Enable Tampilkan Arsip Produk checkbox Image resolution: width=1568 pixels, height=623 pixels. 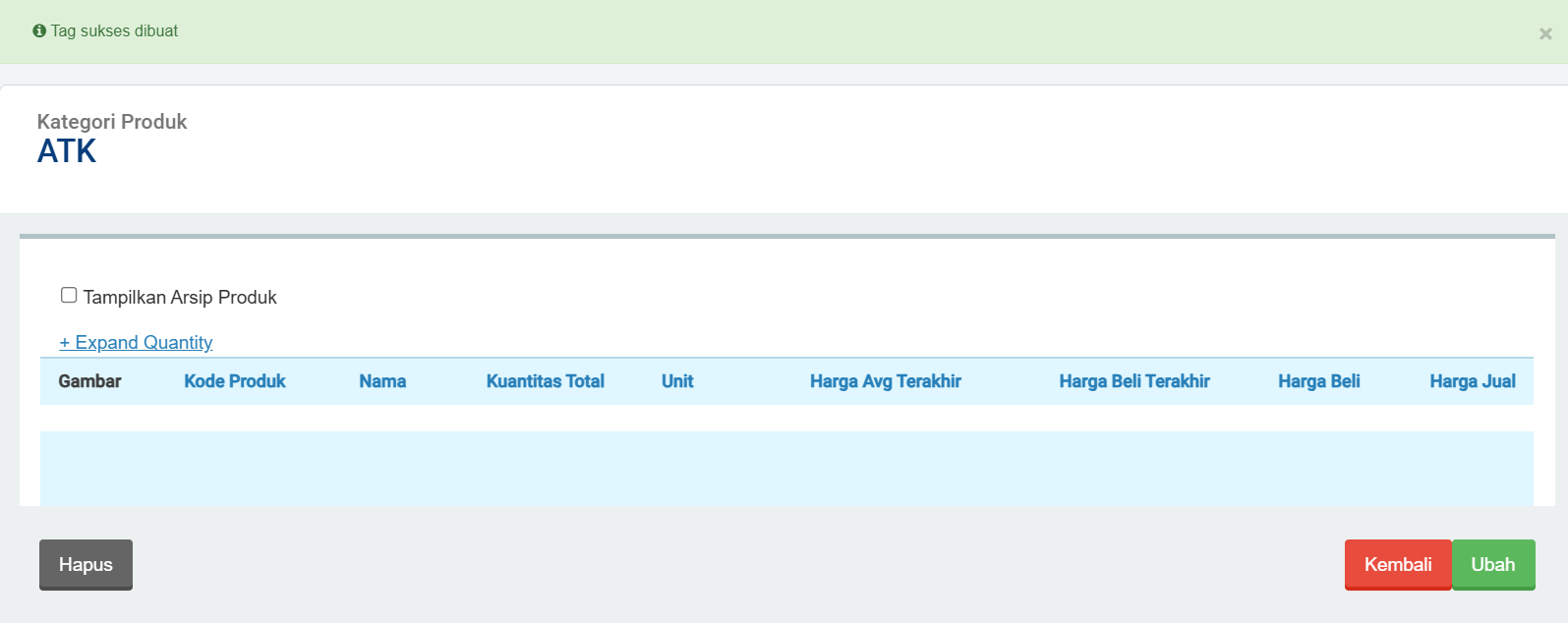click(69, 295)
